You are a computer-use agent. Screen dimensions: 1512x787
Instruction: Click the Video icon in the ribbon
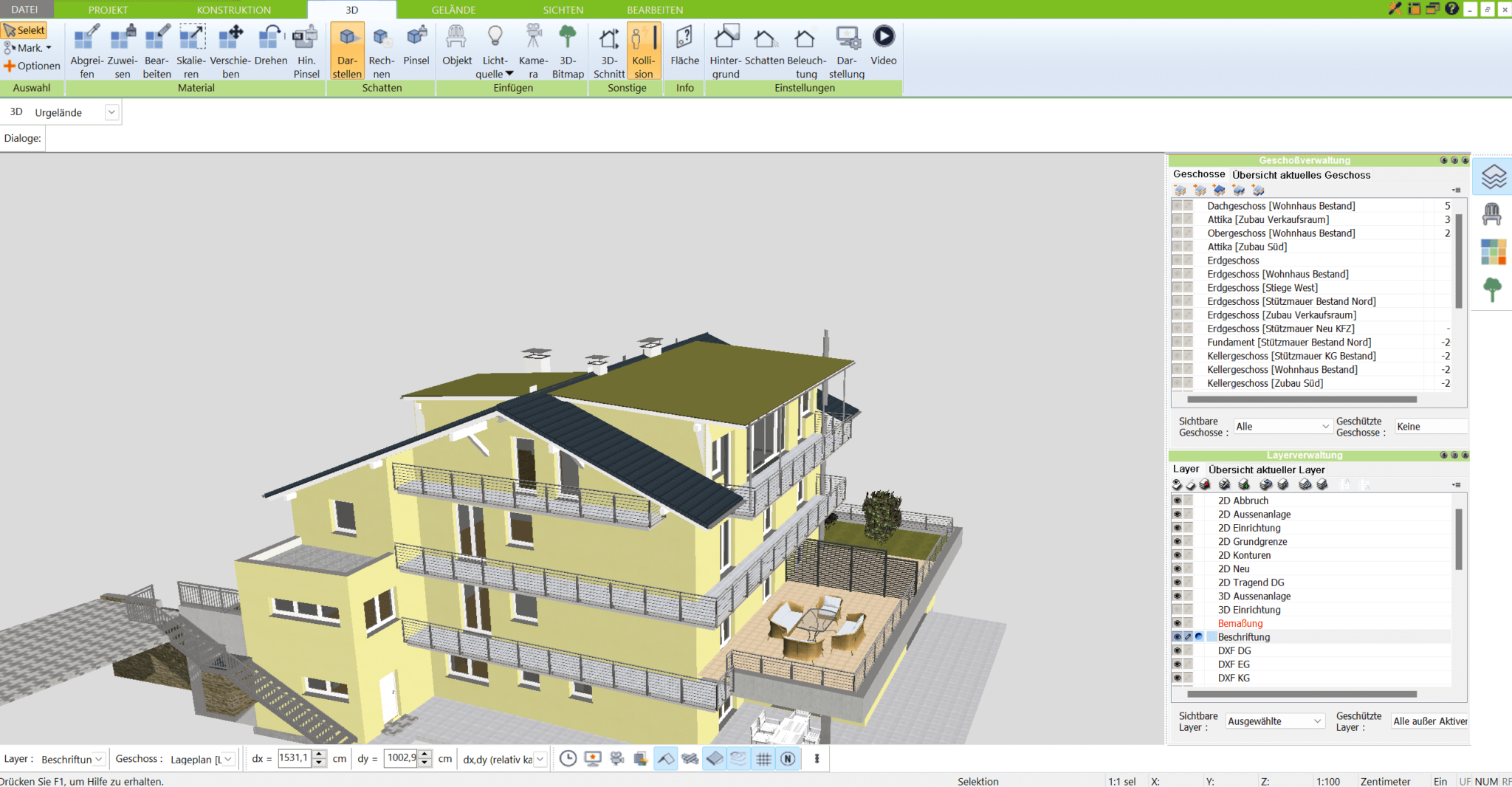point(883,50)
